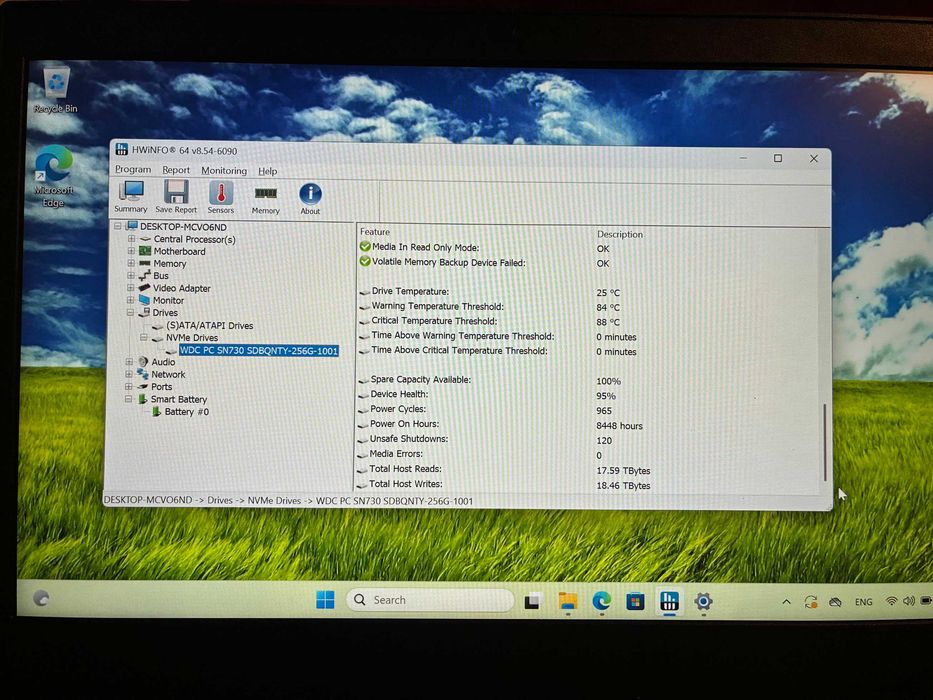
Task: Select the Motherboard chip icon in tree
Action: pyautogui.click(x=145, y=251)
